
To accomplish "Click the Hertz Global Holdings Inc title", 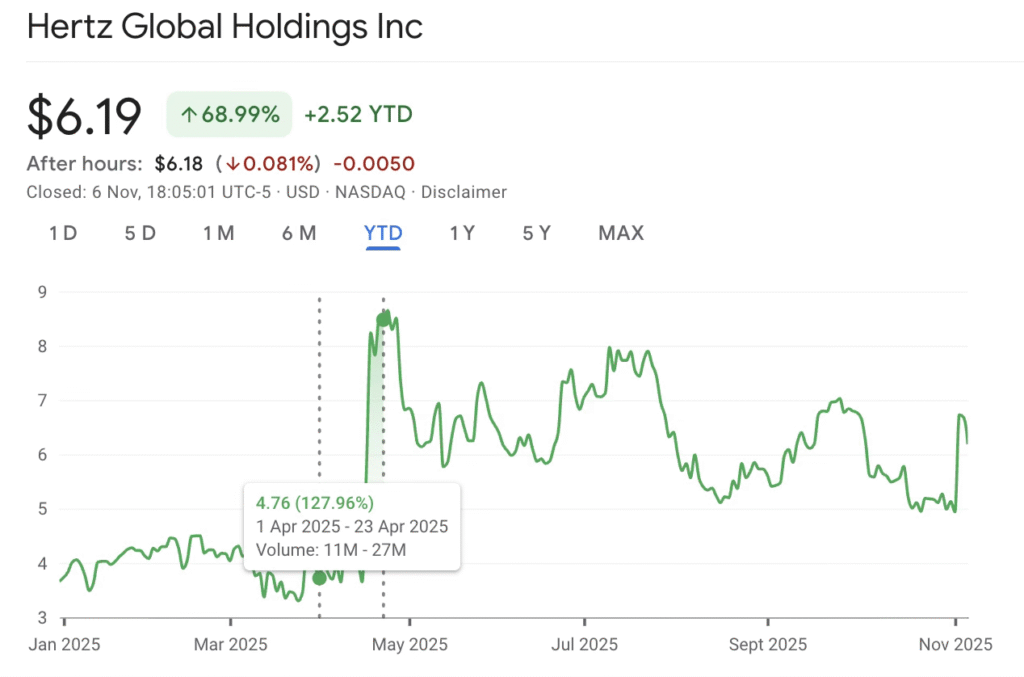I will click(x=225, y=27).
